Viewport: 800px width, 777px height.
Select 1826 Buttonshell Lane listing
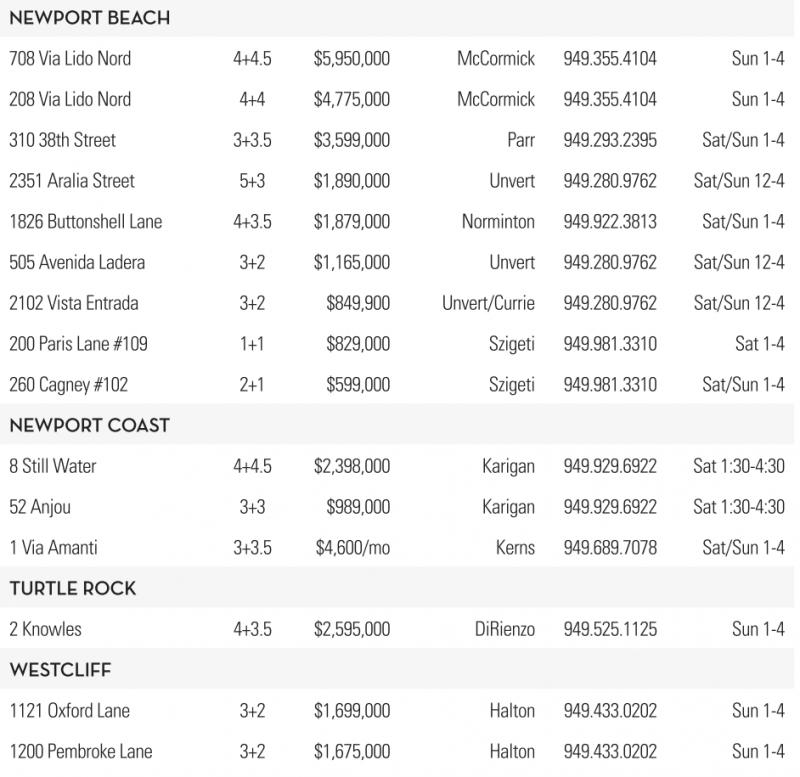(x=85, y=222)
